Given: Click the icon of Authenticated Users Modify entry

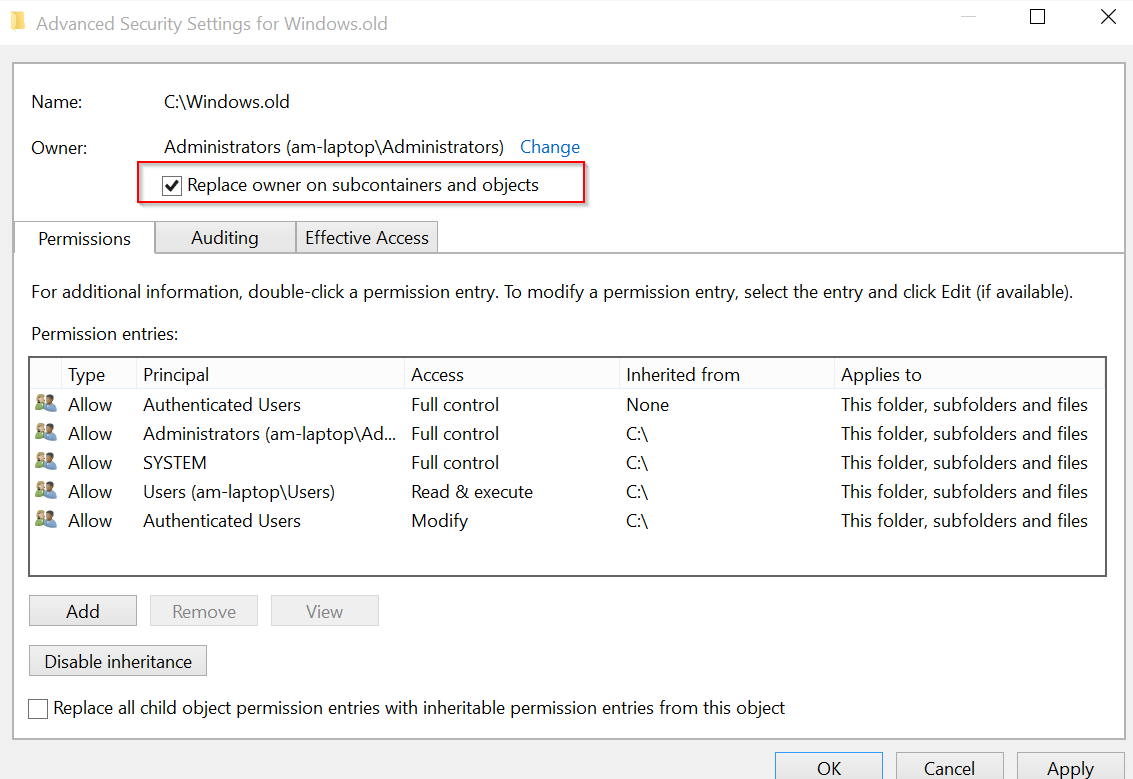Looking at the screenshot, I should (x=46, y=520).
